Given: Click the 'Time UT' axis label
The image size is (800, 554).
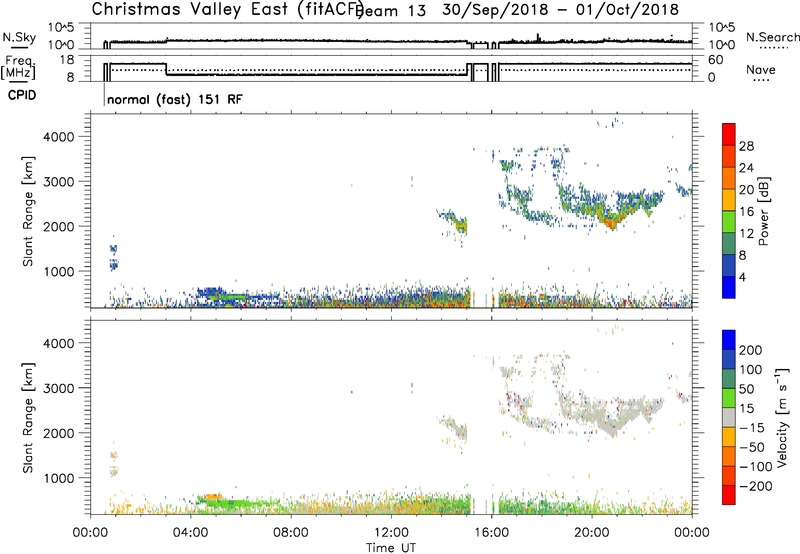Looking at the screenshot, I should [391, 547].
